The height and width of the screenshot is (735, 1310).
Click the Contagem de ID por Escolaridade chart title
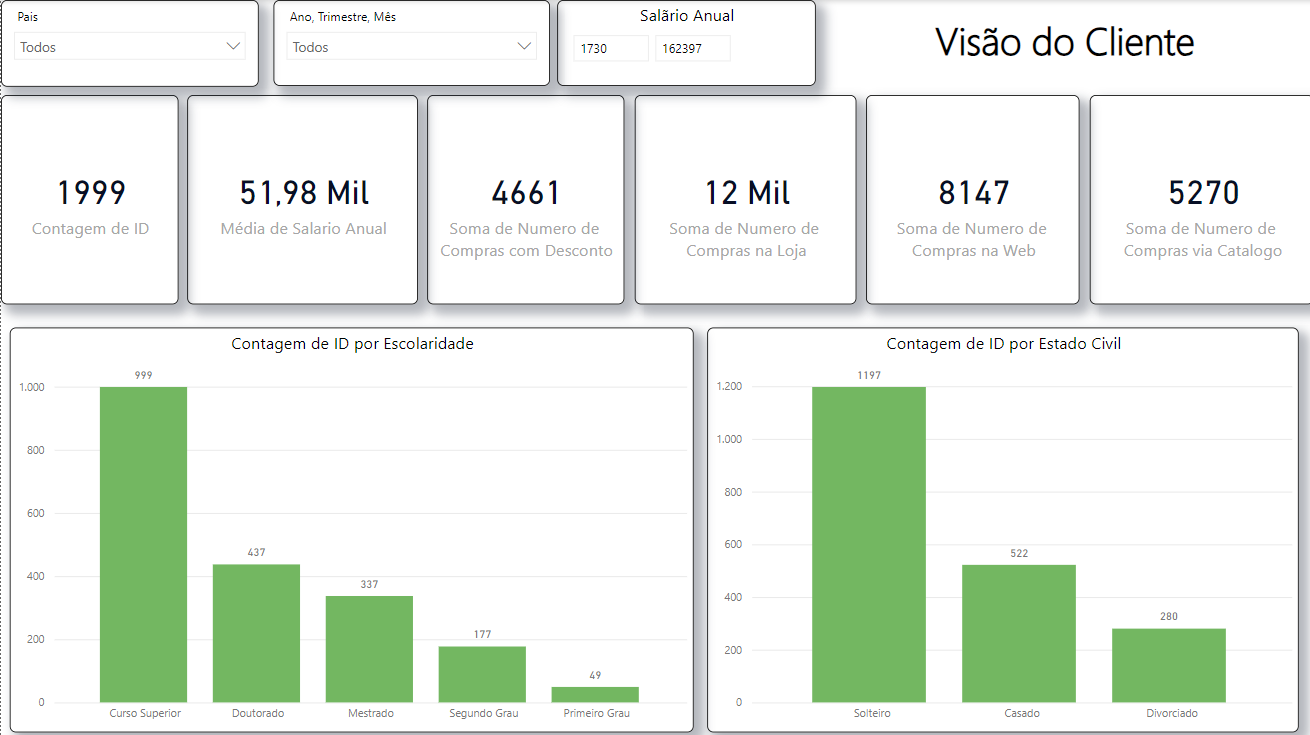tap(351, 344)
